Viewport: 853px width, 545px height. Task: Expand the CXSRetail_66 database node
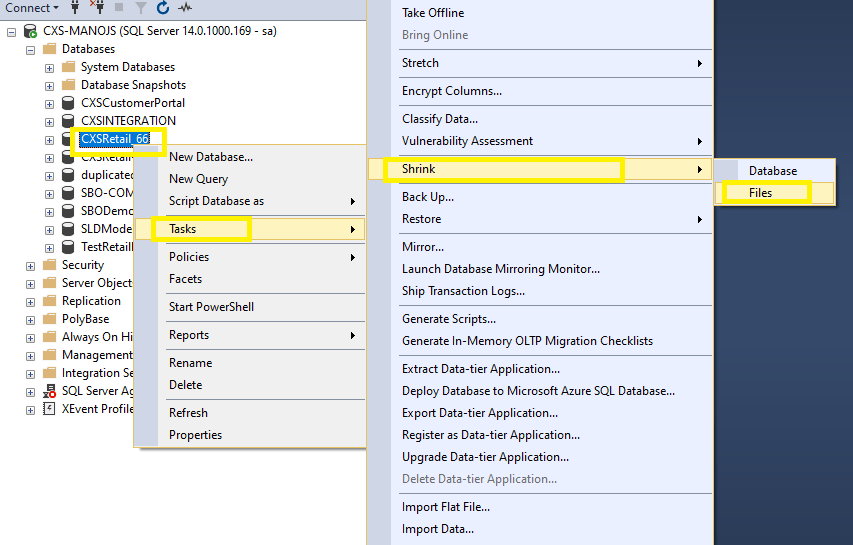(50, 140)
